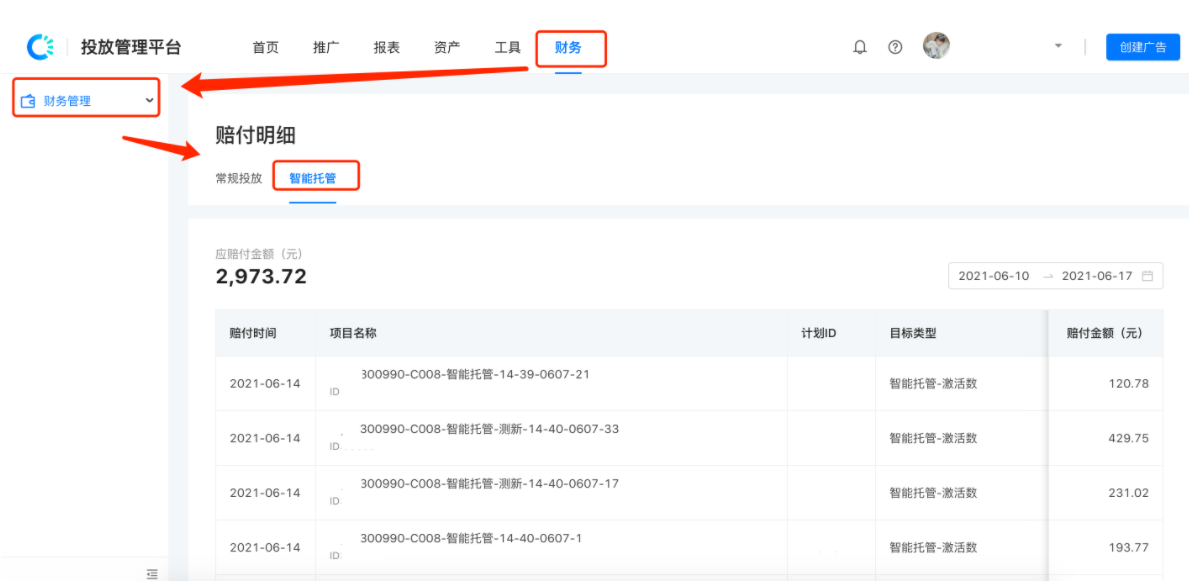Viewport: 1189px width, 586px height.
Task: Open the user profile avatar
Action: pos(936,45)
